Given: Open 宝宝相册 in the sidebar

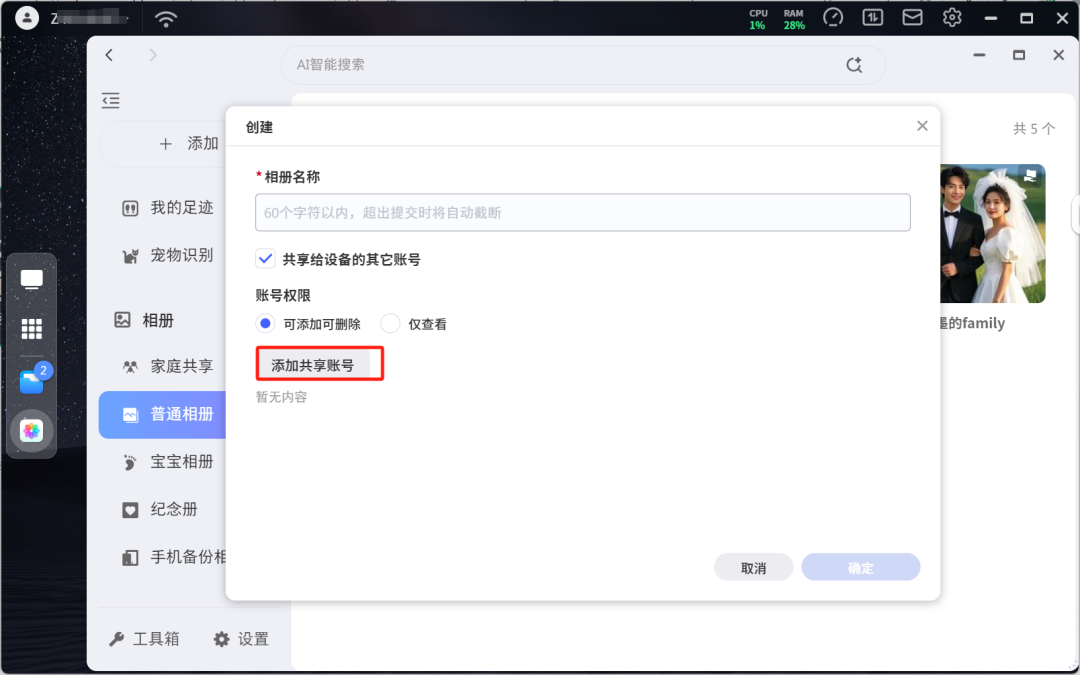Looking at the screenshot, I should (167, 461).
